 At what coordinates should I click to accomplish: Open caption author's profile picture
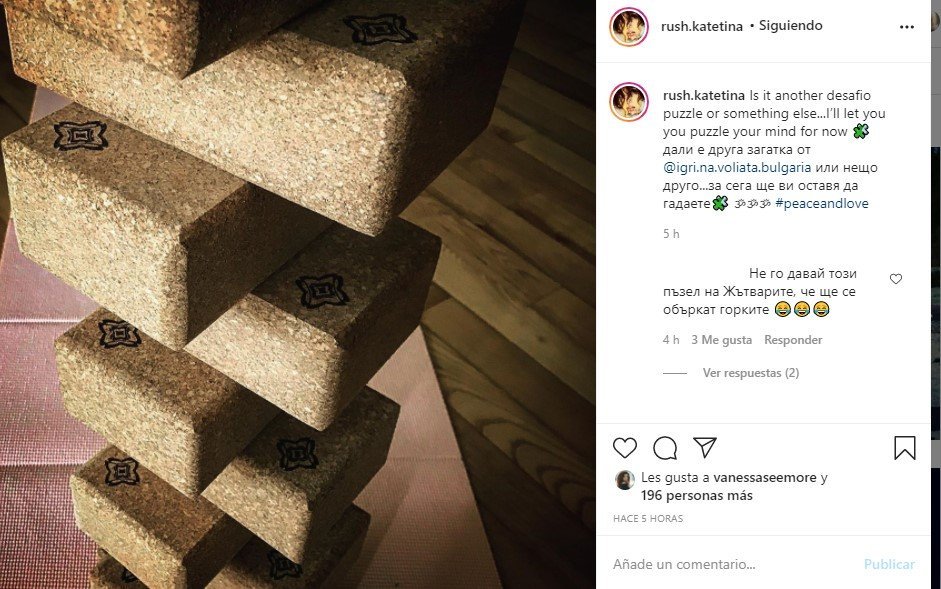coord(629,103)
